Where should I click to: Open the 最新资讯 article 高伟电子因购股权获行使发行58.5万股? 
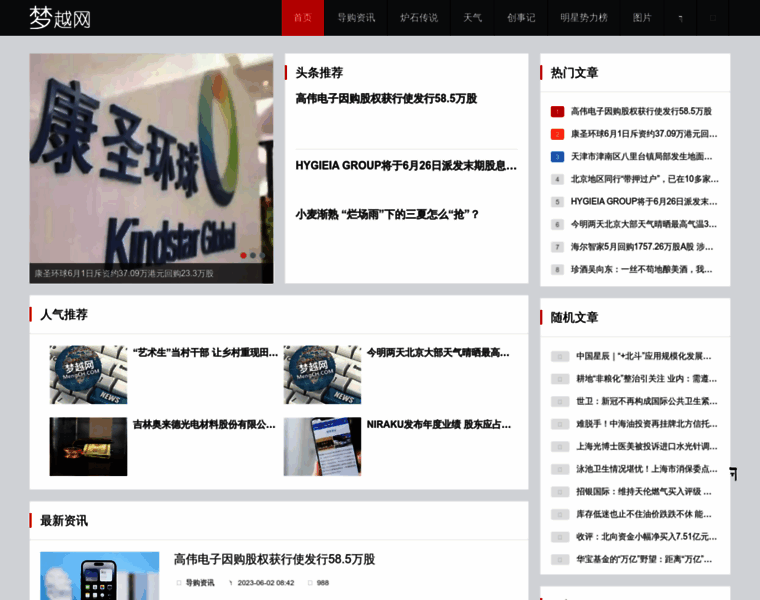[x=274, y=560]
